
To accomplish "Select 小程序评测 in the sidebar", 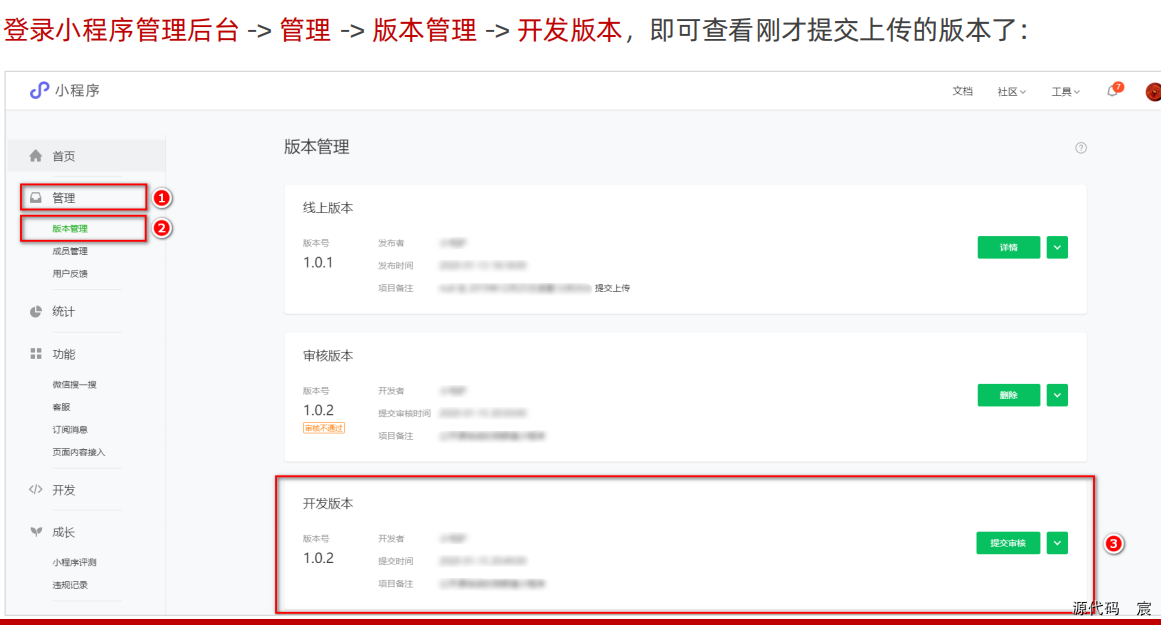I will coord(74,562).
